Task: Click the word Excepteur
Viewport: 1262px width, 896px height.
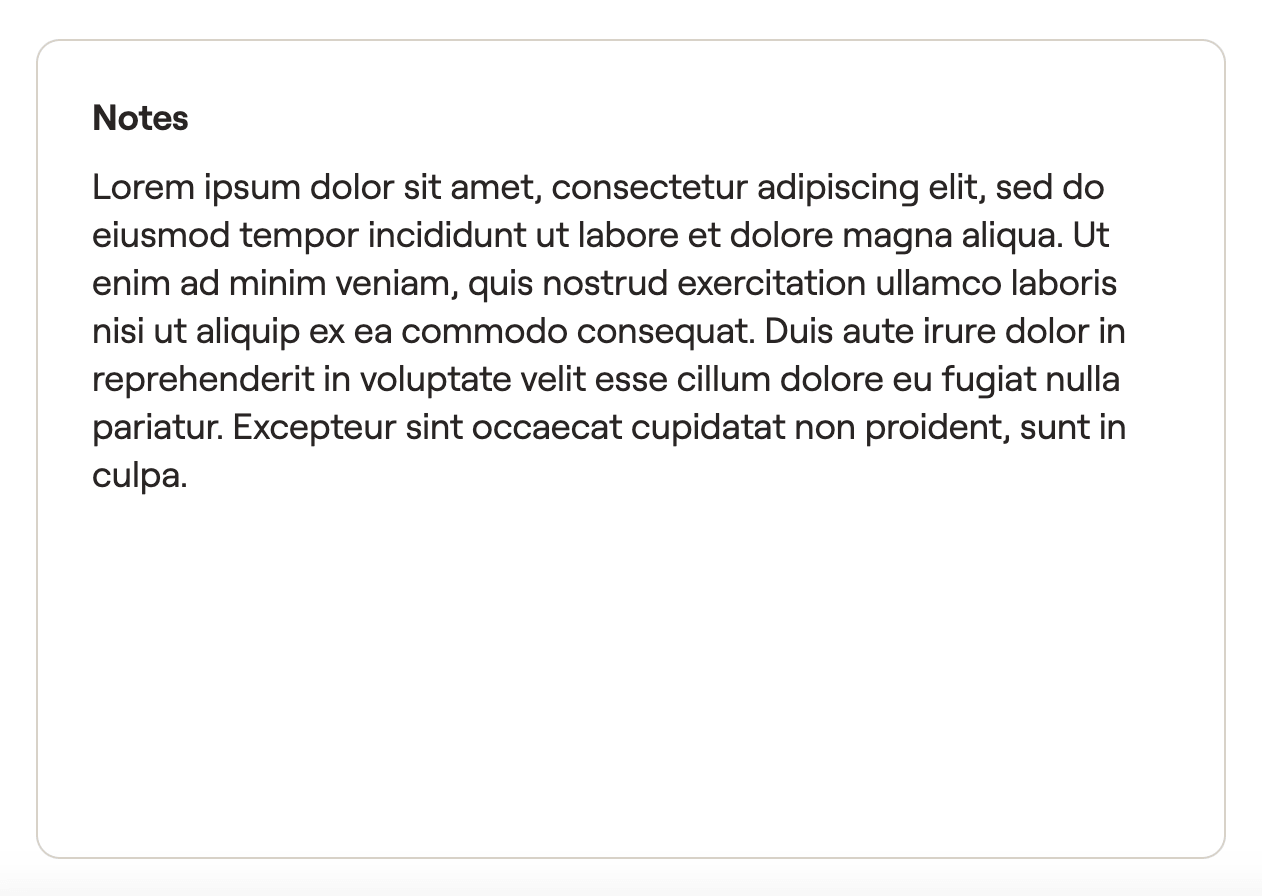Action: click(314, 427)
